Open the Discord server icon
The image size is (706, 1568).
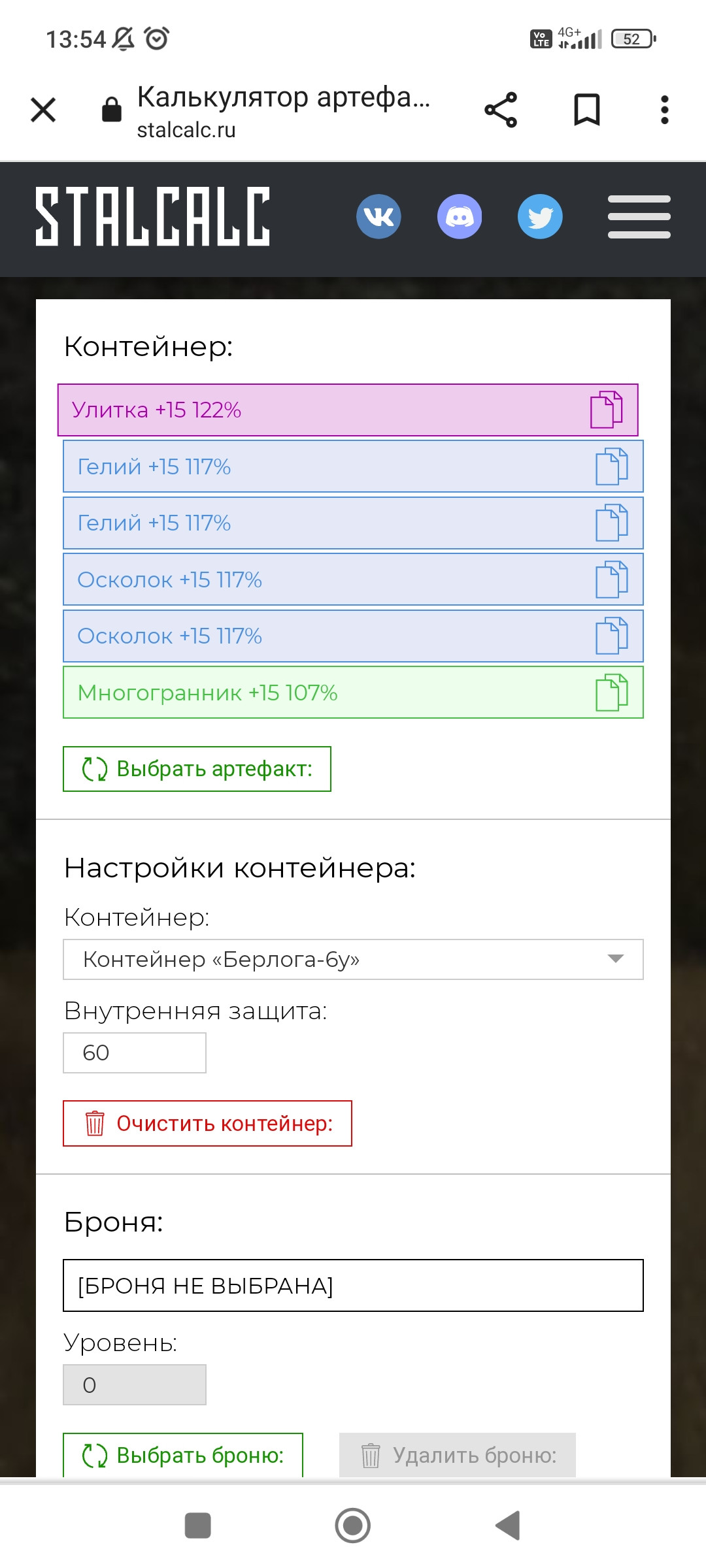tap(460, 216)
